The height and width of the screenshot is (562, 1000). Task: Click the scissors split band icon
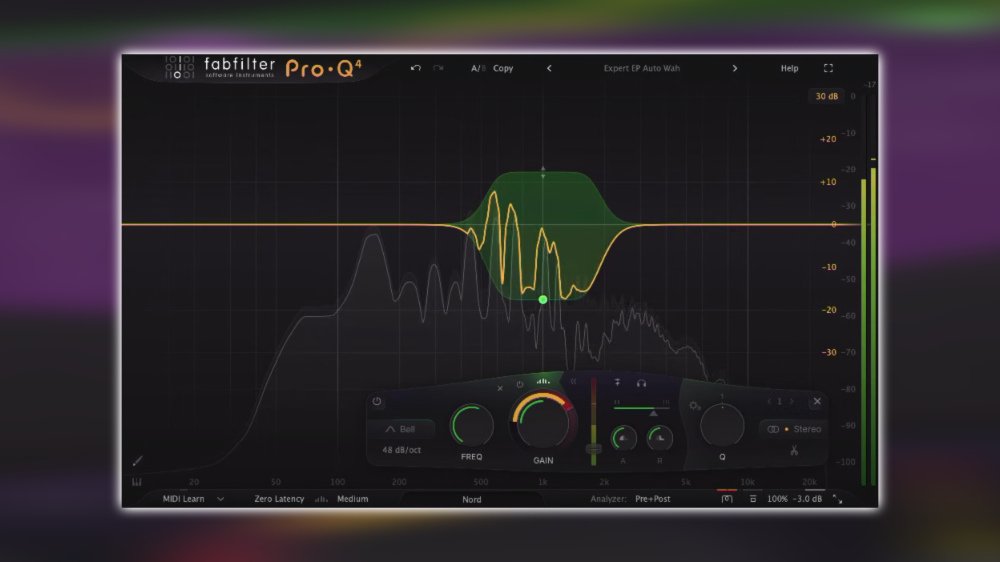pos(794,450)
